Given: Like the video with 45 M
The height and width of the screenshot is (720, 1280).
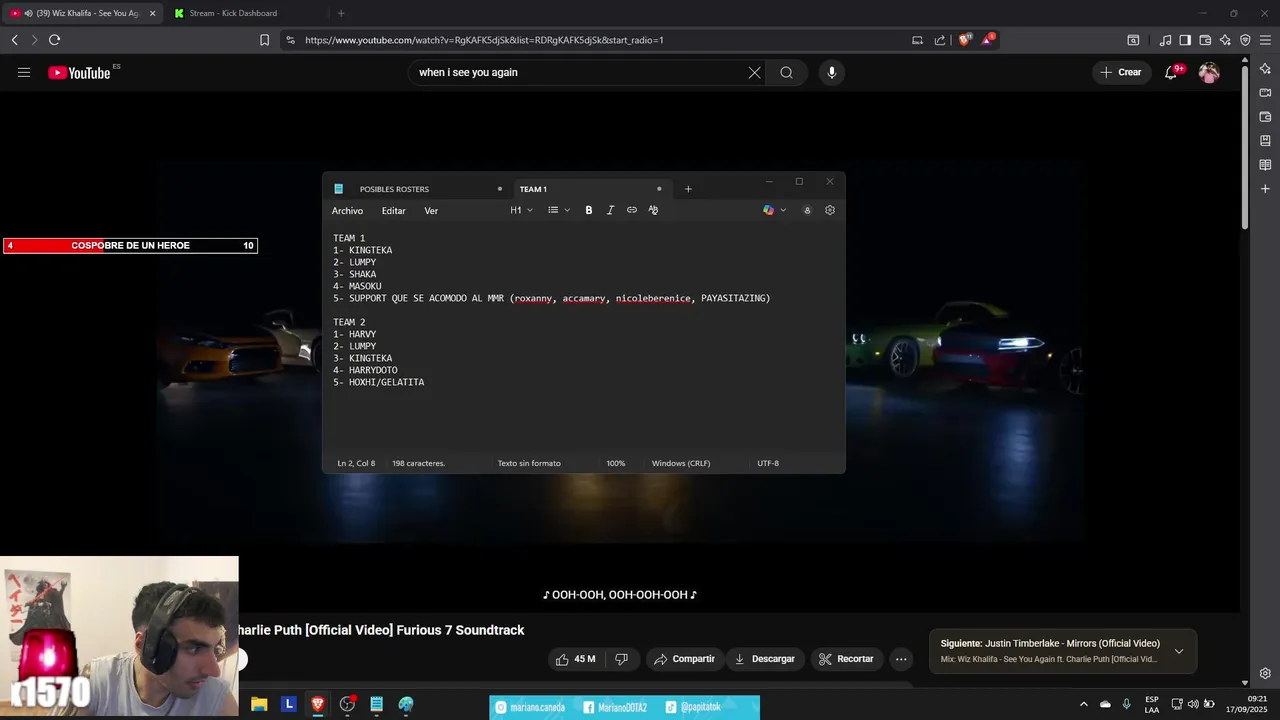Looking at the screenshot, I should point(576,659).
